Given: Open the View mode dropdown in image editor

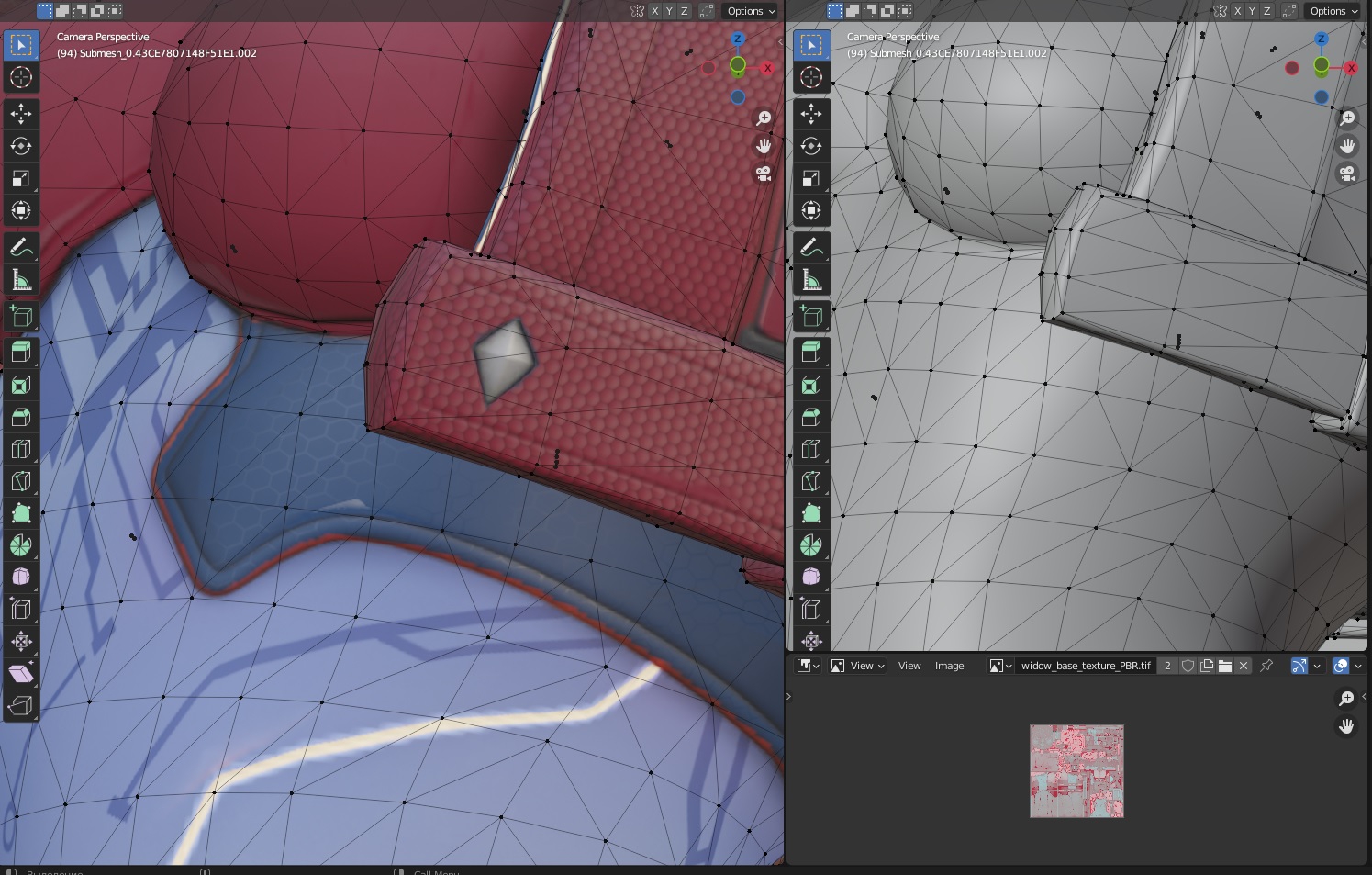Looking at the screenshot, I should (859, 666).
